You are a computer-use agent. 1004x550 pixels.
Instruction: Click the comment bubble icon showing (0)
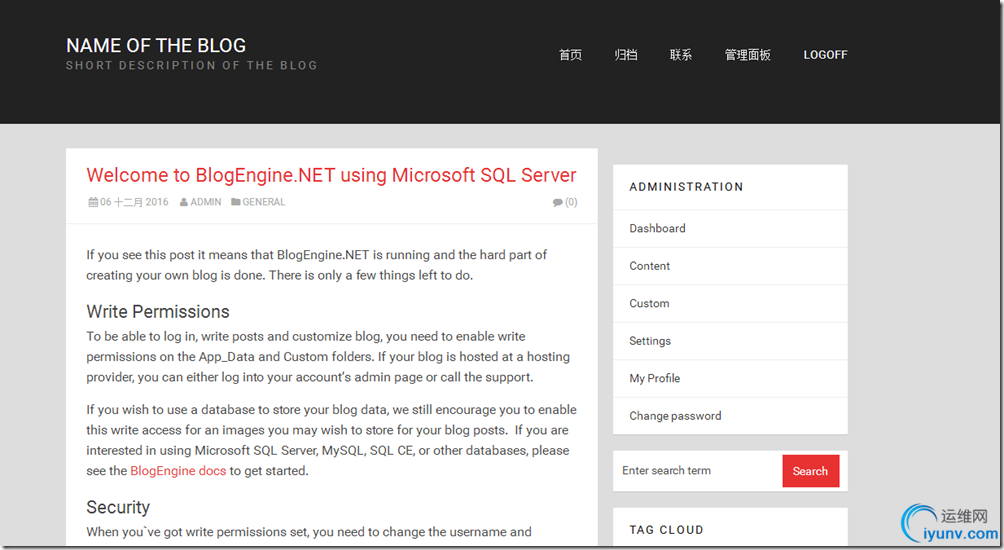click(x=558, y=202)
